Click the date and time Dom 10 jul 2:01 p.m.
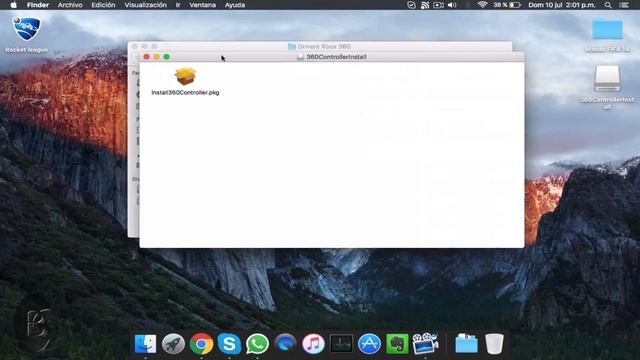 coord(562,5)
